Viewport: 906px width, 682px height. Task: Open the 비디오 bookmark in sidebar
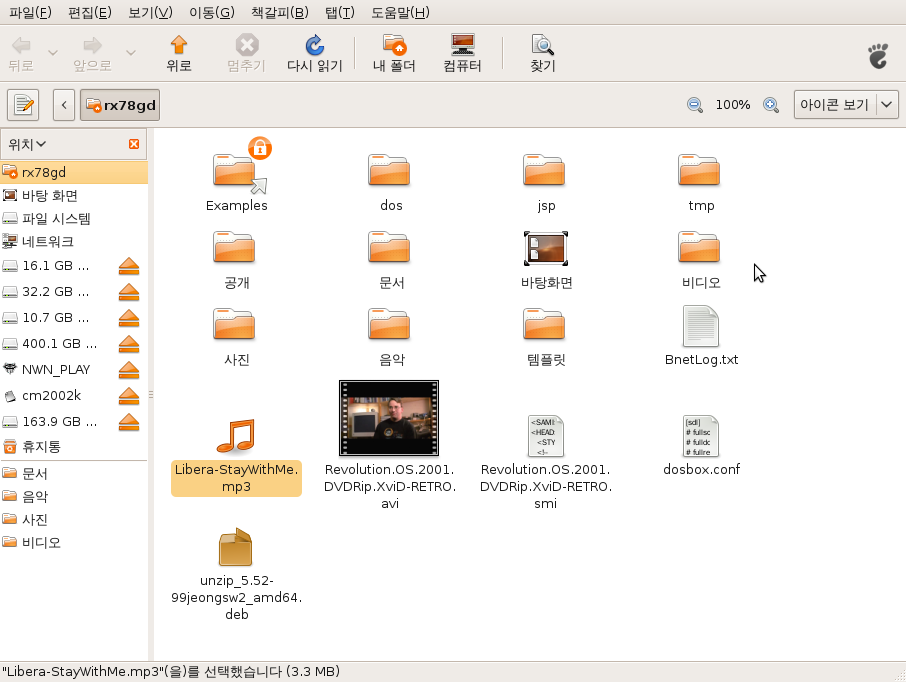[74, 543]
